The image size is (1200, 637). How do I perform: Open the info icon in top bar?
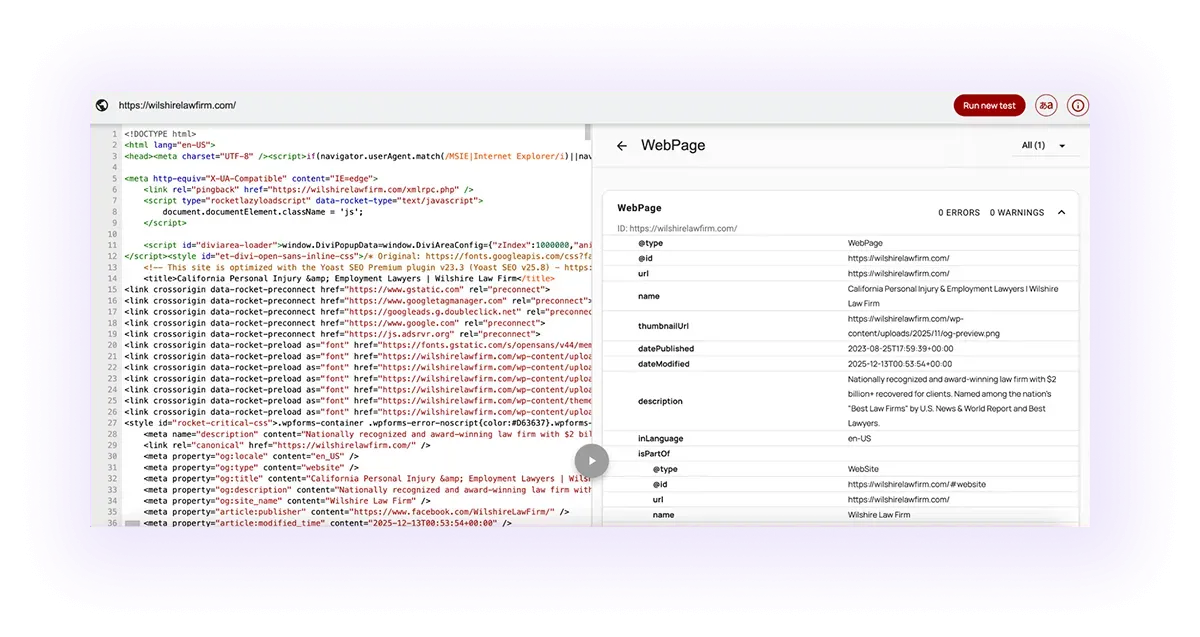(x=1078, y=105)
